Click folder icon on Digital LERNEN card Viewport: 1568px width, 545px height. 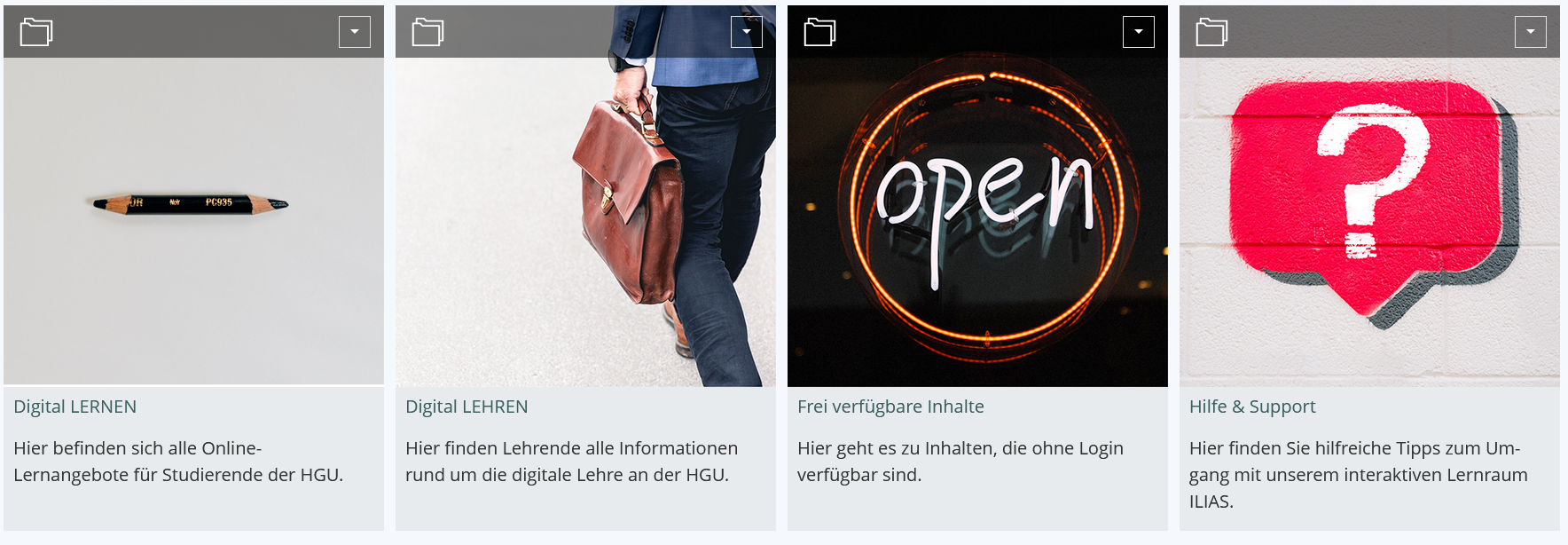[36, 32]
